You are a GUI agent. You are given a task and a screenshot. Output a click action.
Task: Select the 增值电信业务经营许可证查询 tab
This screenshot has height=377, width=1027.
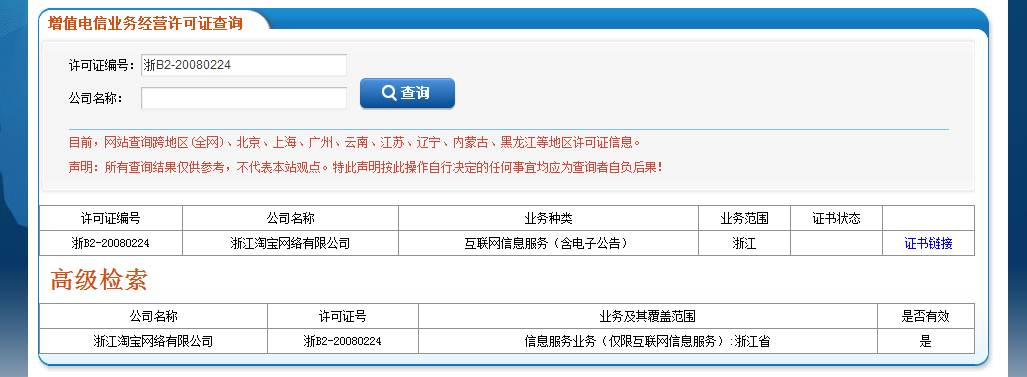click(x=145, y=24)
